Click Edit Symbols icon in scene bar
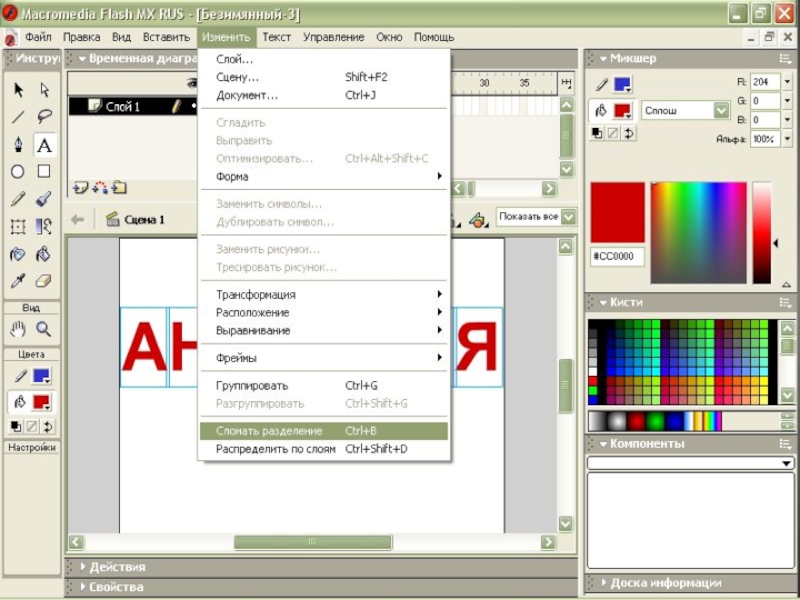Screen dimensions: 800x600 tap(478, 220)
